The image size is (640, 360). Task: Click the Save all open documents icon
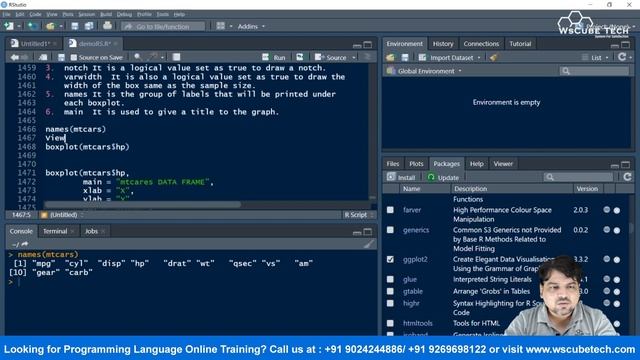tap(89, 26)
